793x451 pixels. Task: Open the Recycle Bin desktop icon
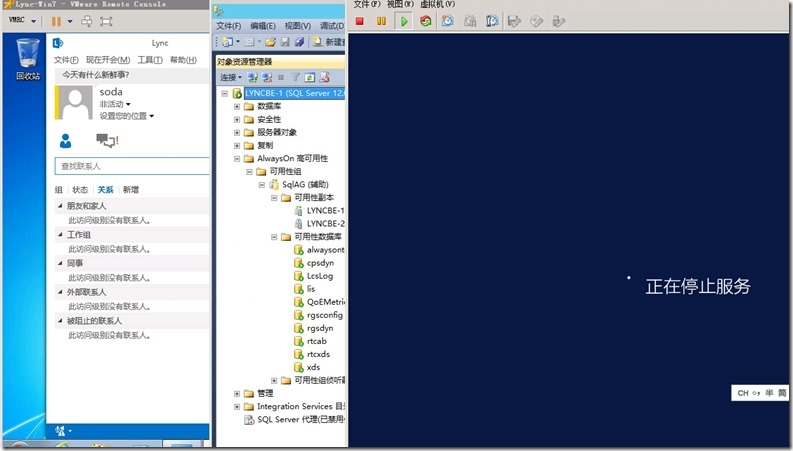(27, 60)
